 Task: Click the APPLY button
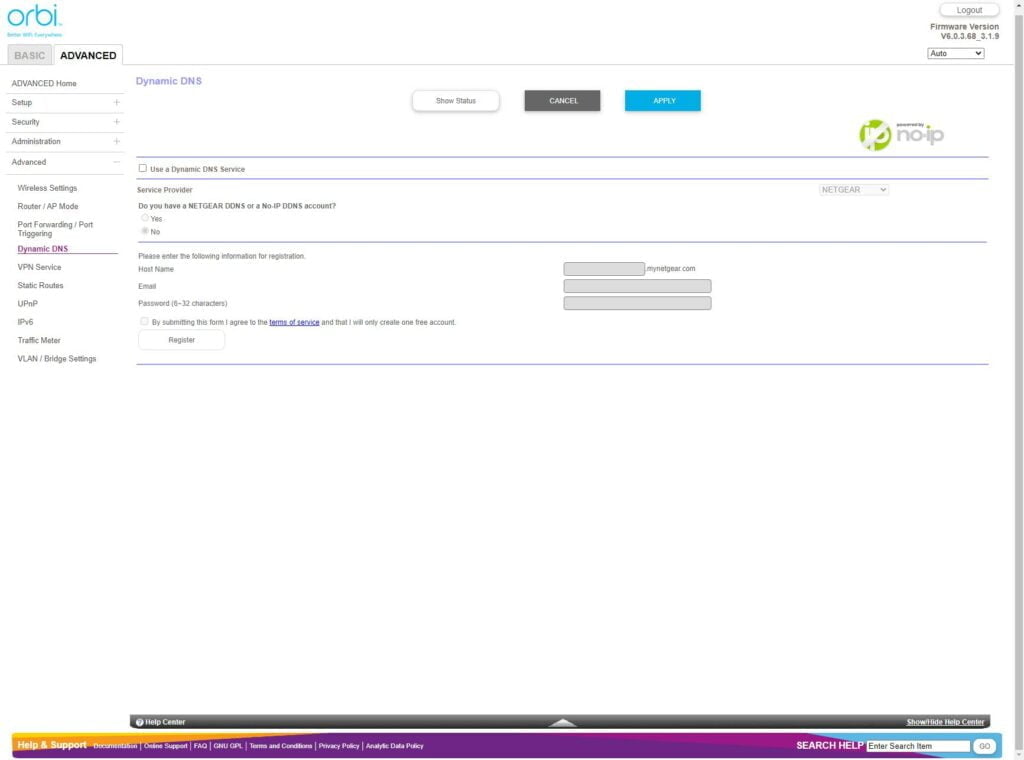[x=663, y=101]
